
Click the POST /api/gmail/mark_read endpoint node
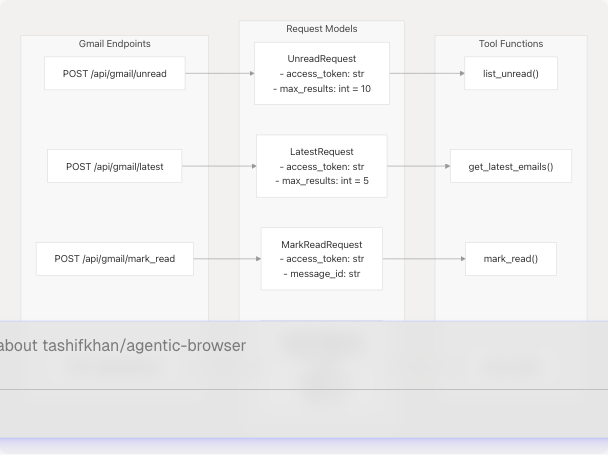(115, 259)
